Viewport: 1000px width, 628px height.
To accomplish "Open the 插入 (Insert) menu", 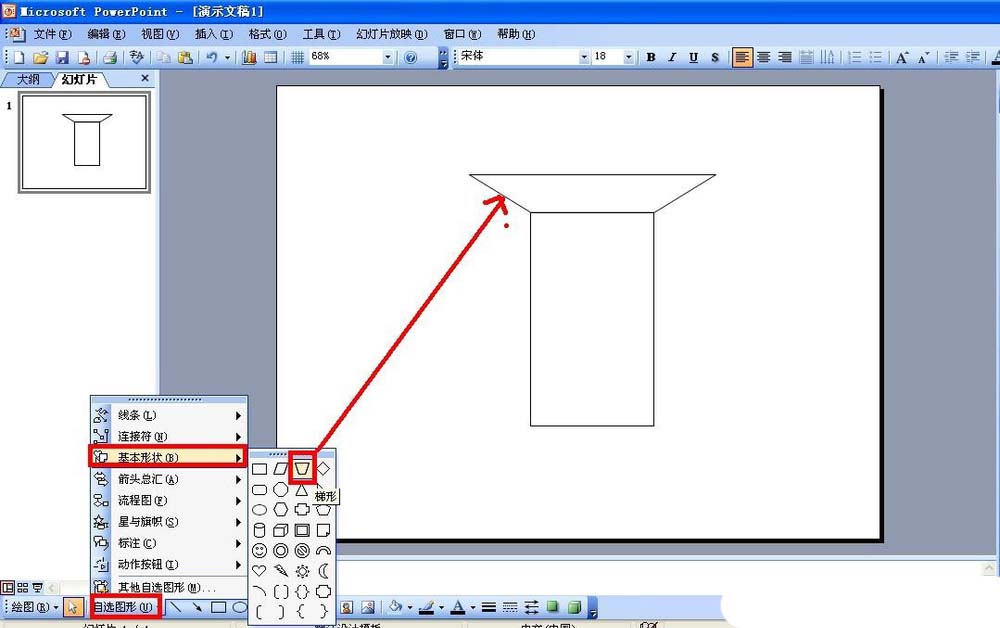I will [214, 34].
